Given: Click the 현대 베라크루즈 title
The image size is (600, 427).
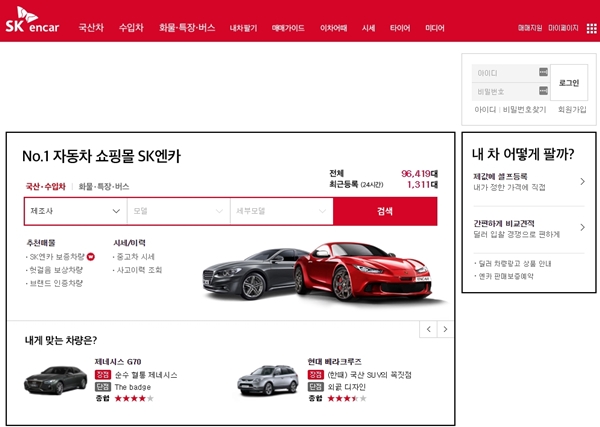Looking at the screenshot, I should pos(334,362).
